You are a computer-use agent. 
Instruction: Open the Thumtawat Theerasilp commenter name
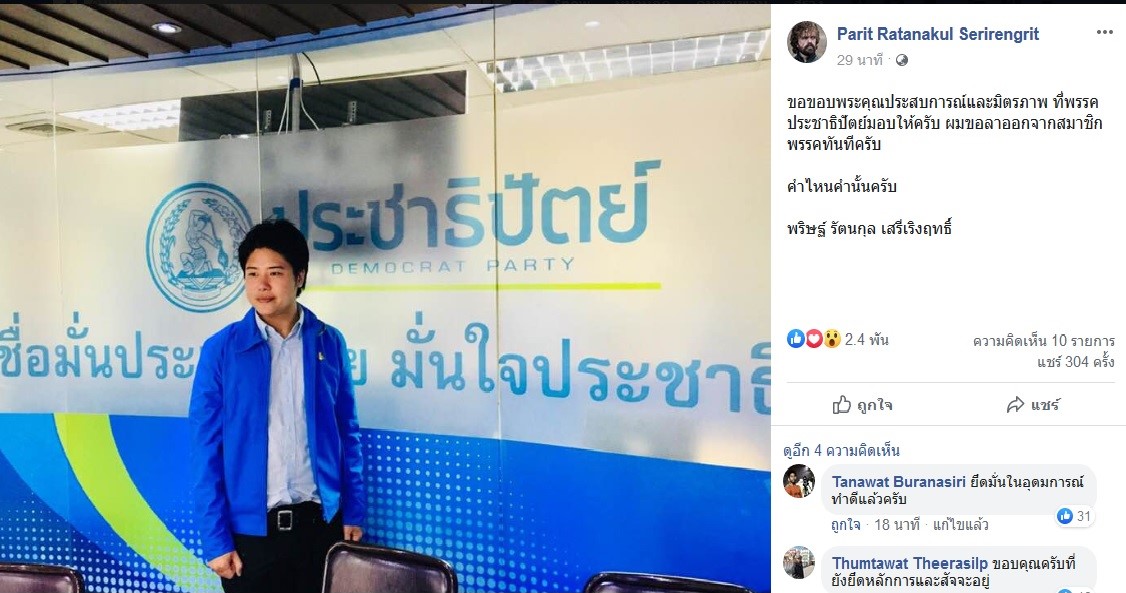coord(910,564)
